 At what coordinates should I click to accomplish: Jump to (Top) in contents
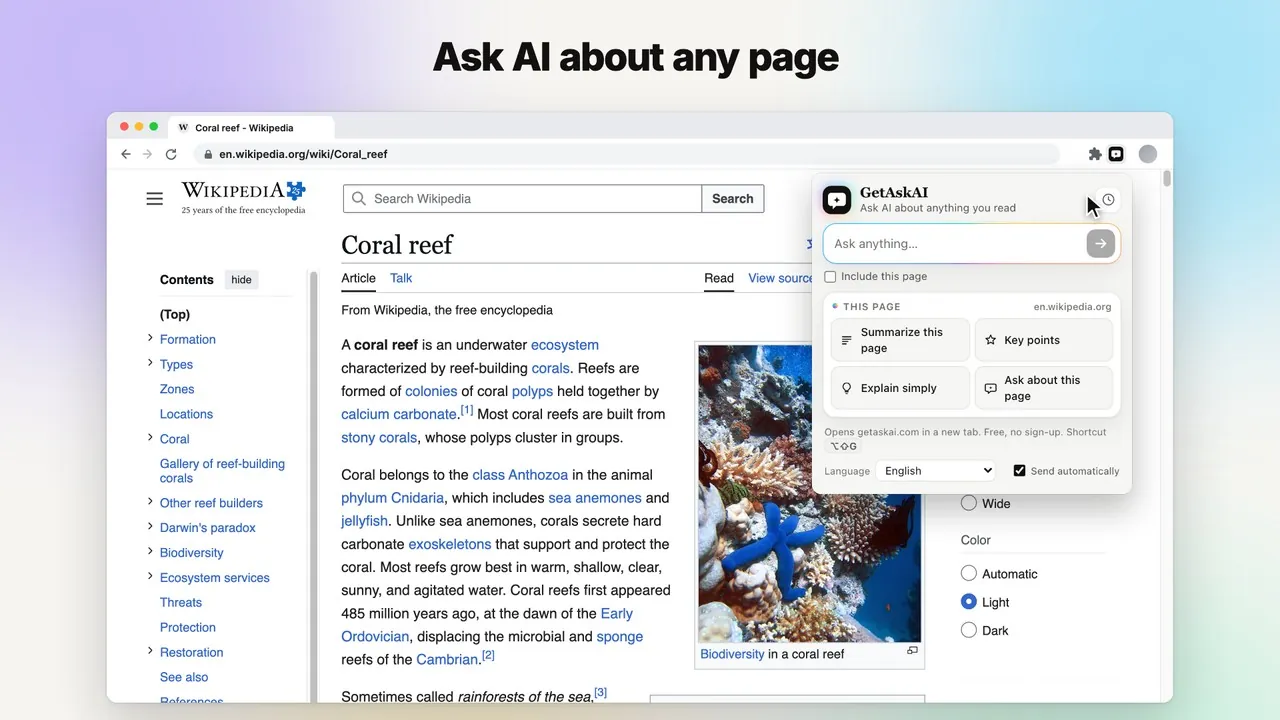(x=175, y=314)
